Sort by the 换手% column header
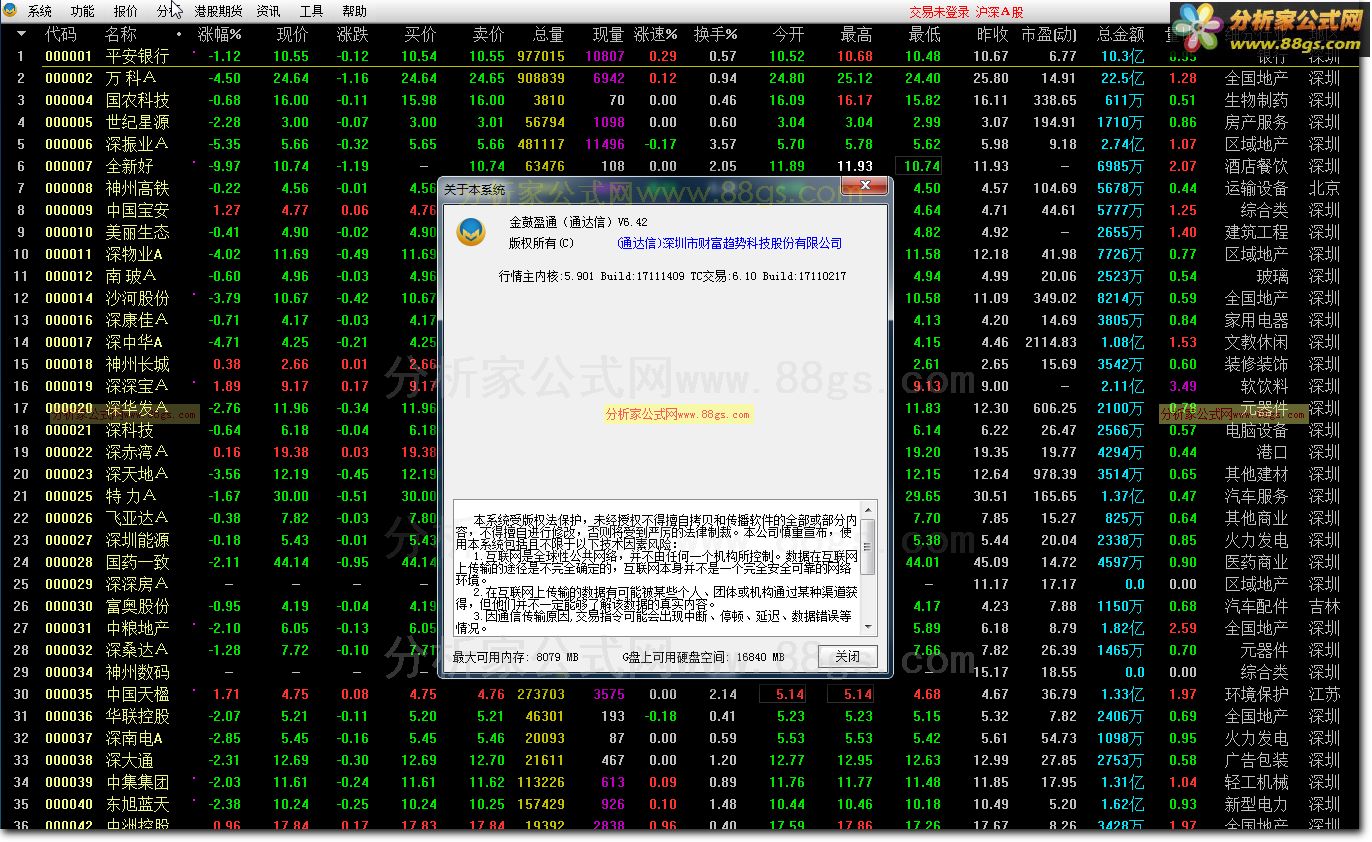The width and height of the screenshot is (1372, 842). [716, 34]
